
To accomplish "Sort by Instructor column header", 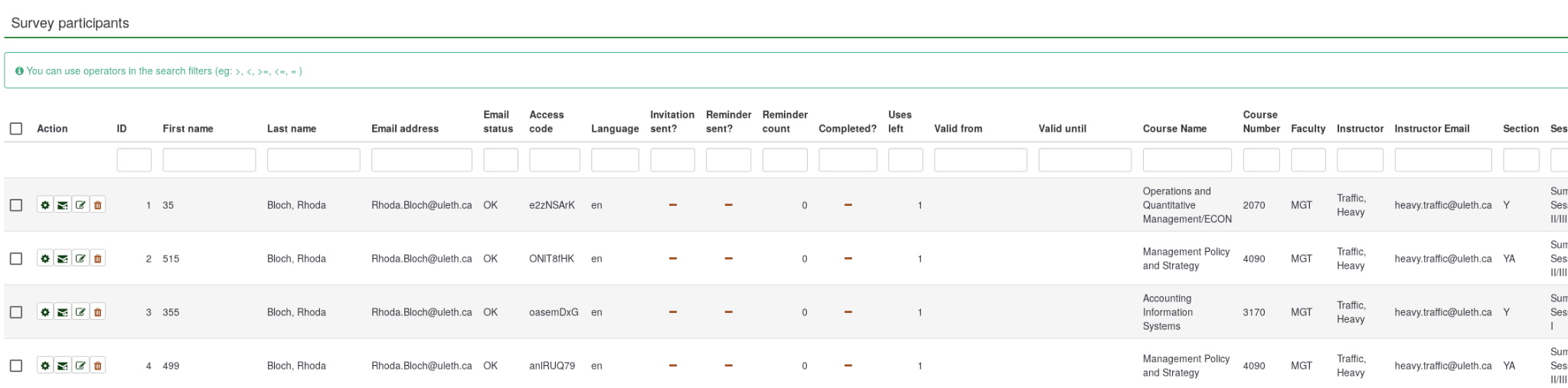I will pos(1360,129).
